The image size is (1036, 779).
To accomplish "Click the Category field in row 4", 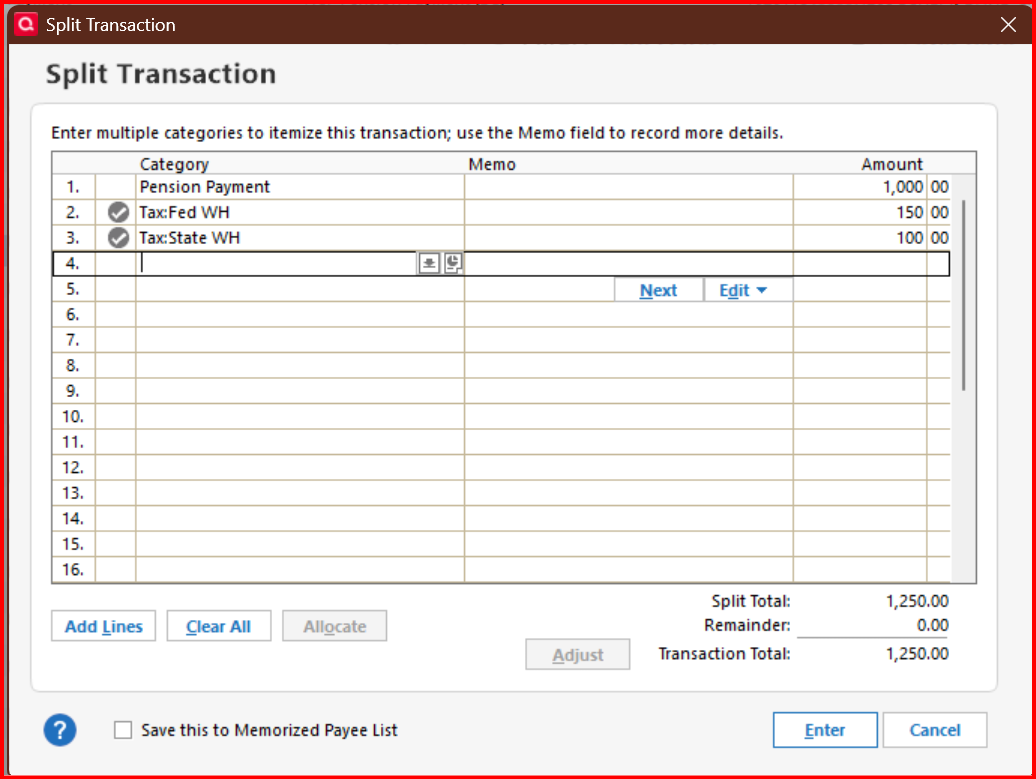I will tap(278, 264).
